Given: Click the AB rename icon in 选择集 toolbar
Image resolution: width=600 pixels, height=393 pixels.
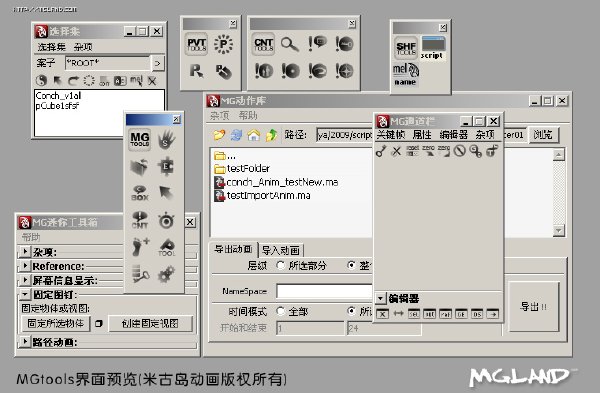Looking at the screenshot, I should pos(120,81).
